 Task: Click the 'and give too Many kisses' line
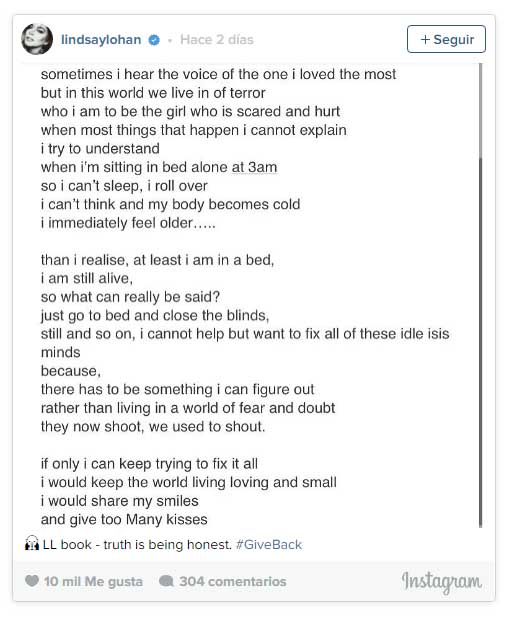124,519
